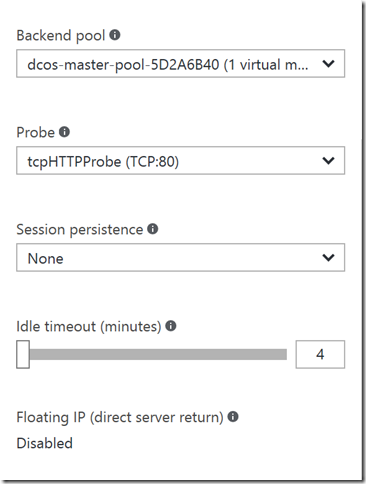Click the Backend pool label
Image resolution: width=366 pixels, height=484 pixels.
coord(61,36)
